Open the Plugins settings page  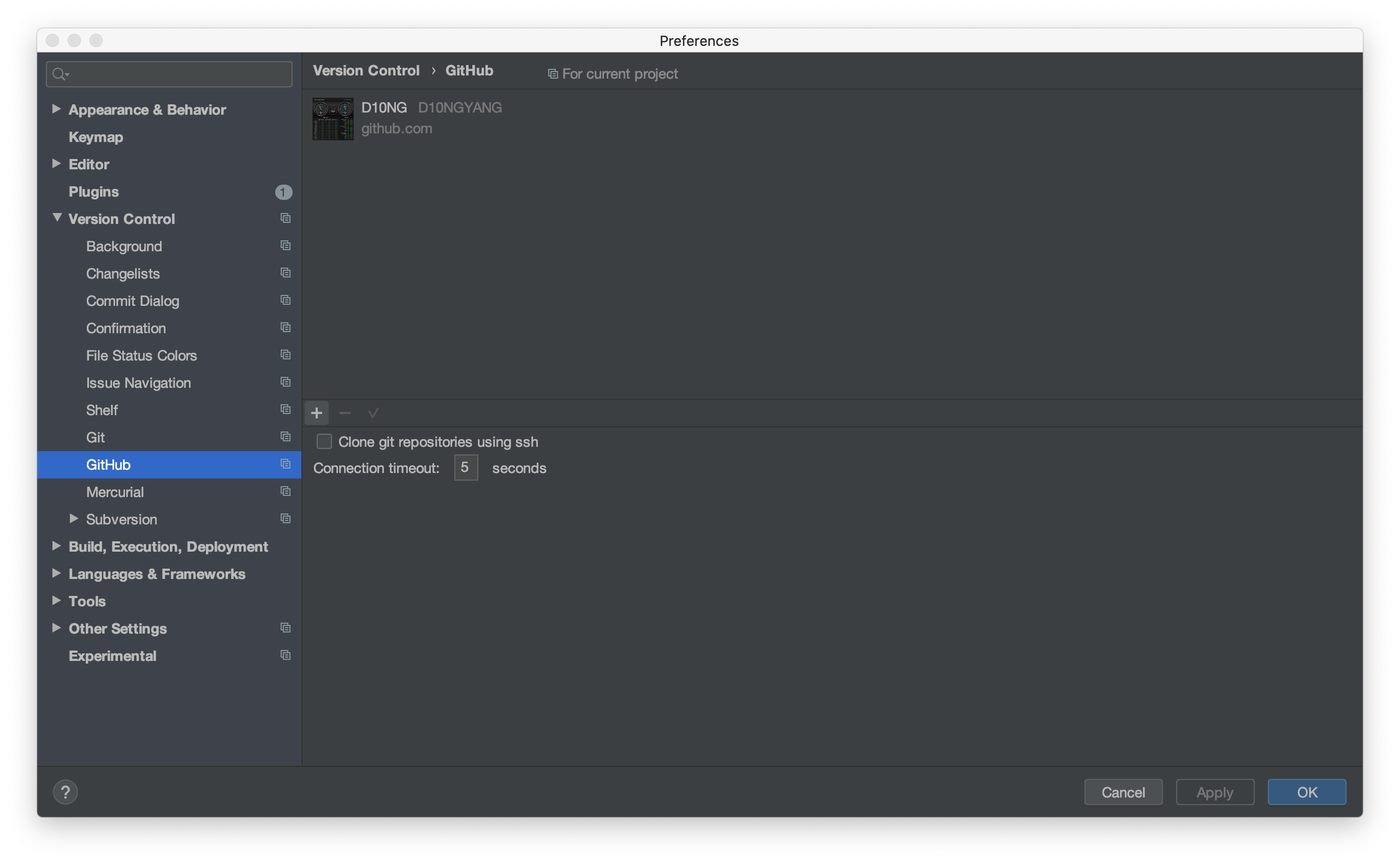(x=169, y=192)
